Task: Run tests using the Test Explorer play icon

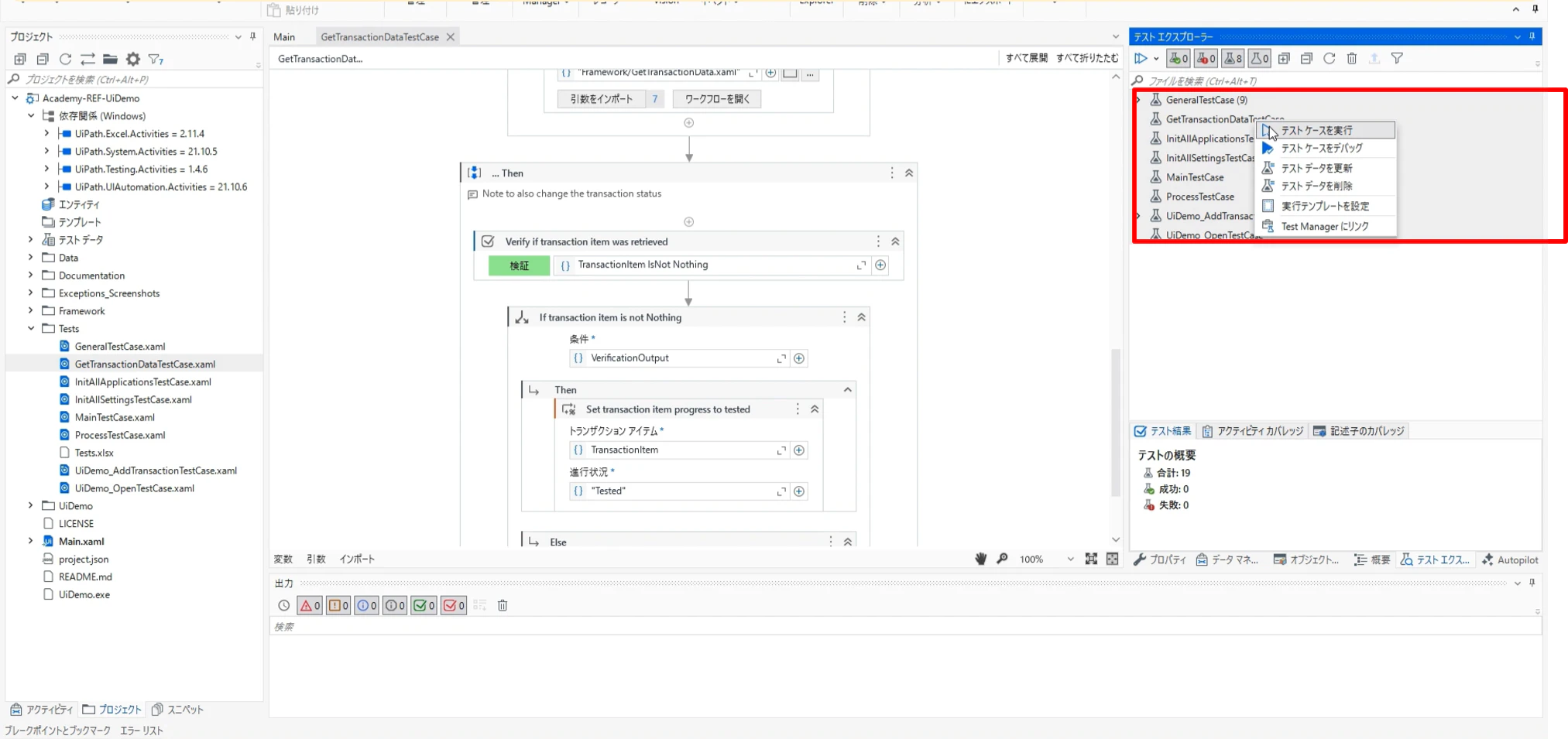Action: pyautogui.click(x=1141, y=58)
